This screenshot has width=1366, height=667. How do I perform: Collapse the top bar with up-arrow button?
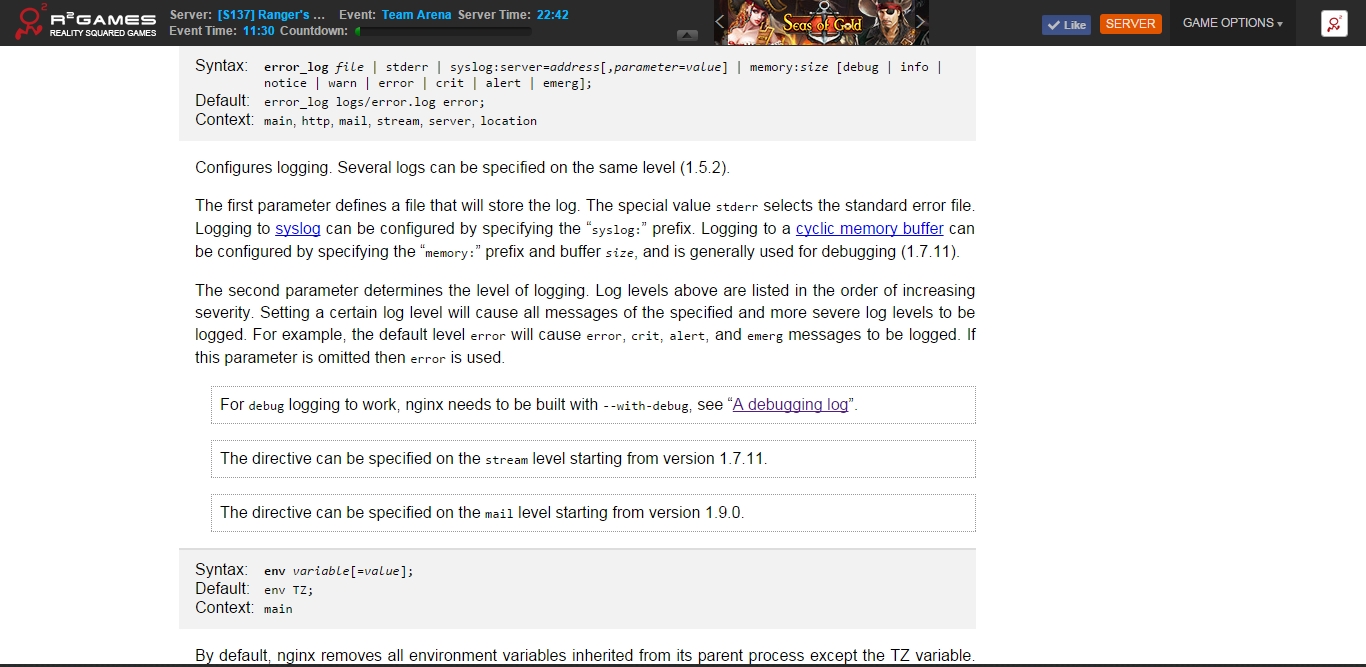pyautogui.click(x=687, y=36)
